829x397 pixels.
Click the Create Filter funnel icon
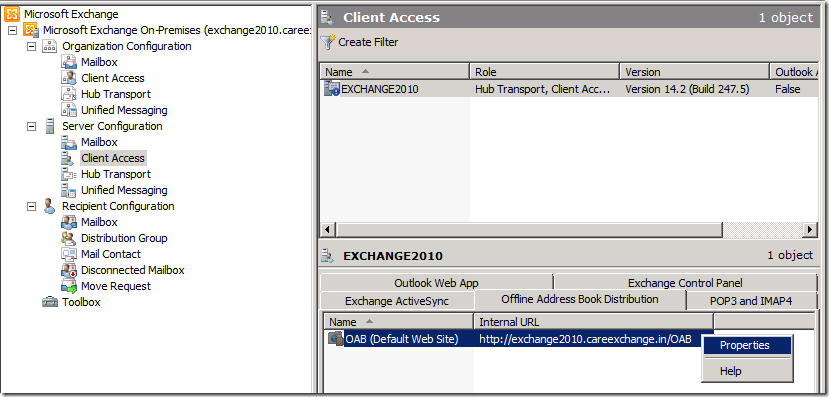(x=328, y=42)
